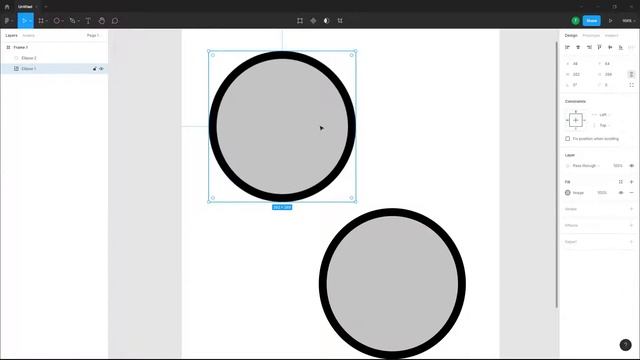Screen dimensions: 640x360
Task: Switch to the Untitled file tab
Action: (x=25, y=7)
